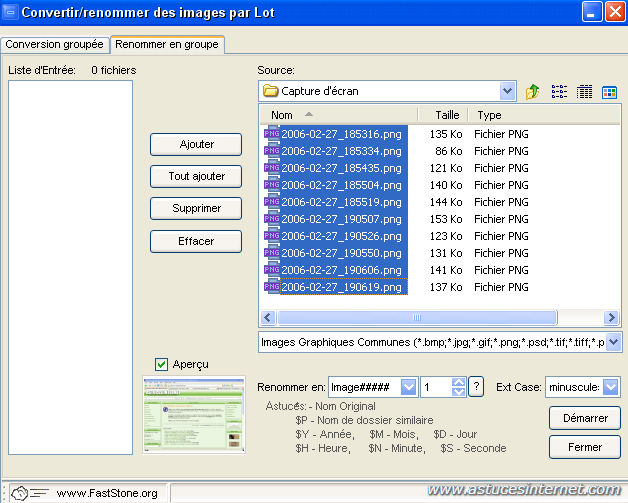
Task: Click PNG icon of 2006-02-27_185316.png
Action: [x=272, y=134]
